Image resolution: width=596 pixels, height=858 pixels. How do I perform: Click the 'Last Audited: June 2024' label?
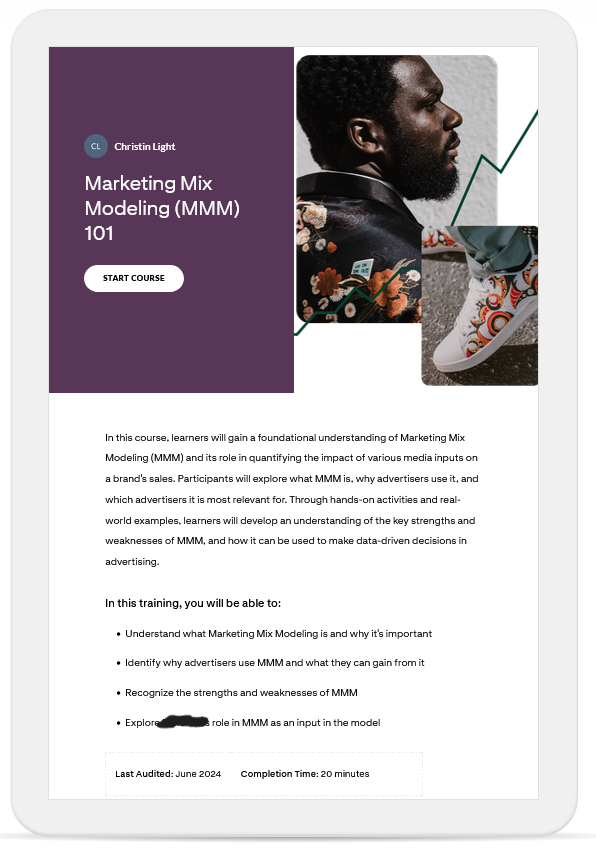(168, 774)
